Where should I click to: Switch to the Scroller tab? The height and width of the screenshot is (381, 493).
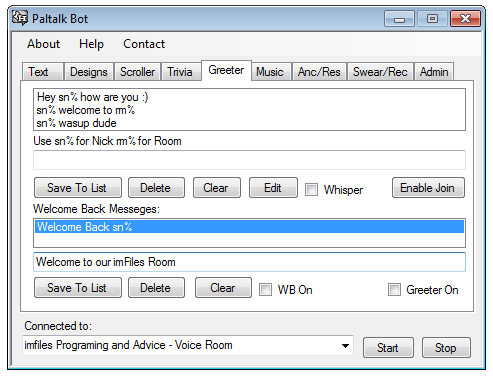click(137, 72)
